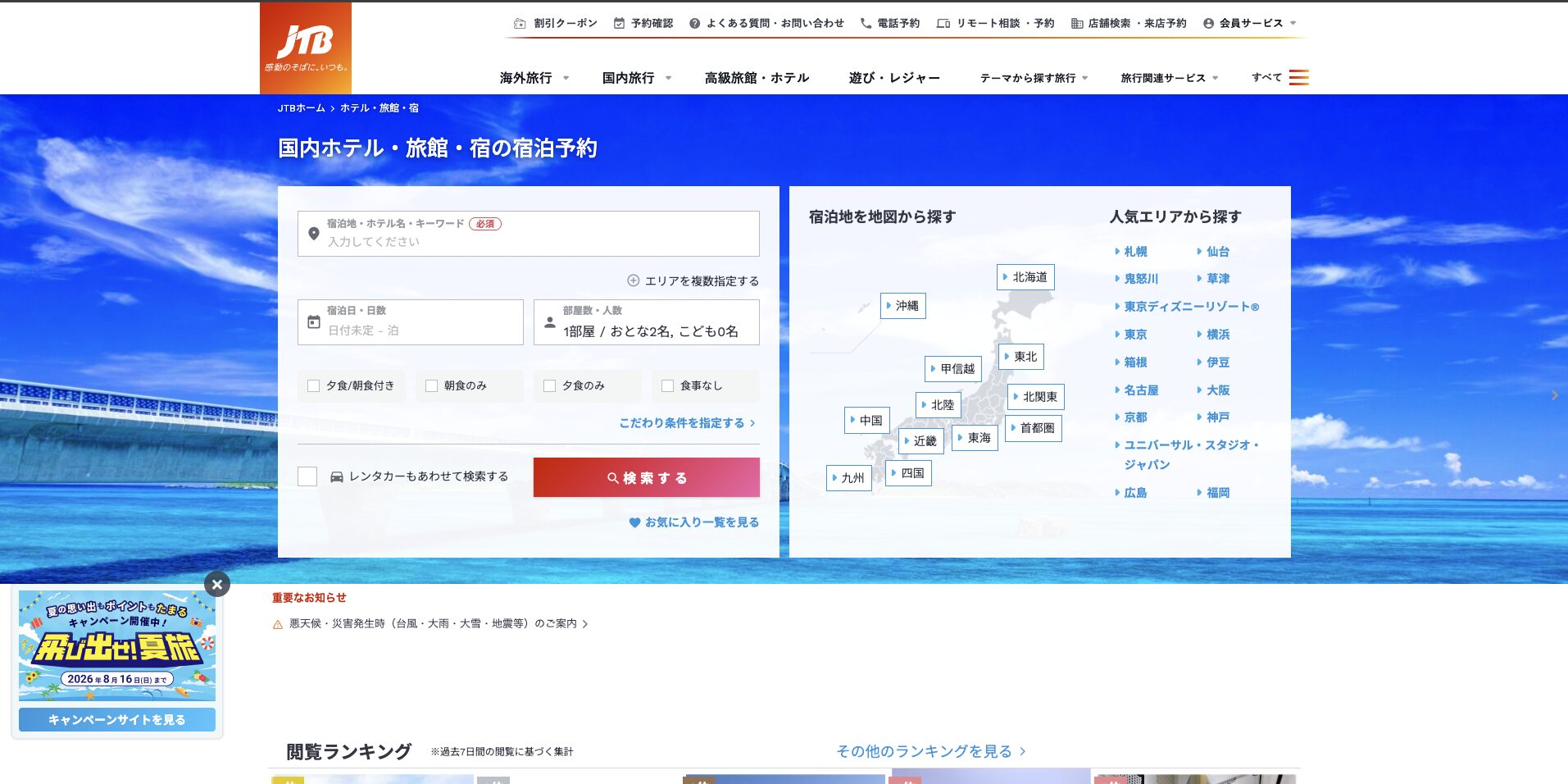Focus the 宿泊地・ホテル名・キーワード input field

(528, 234)
